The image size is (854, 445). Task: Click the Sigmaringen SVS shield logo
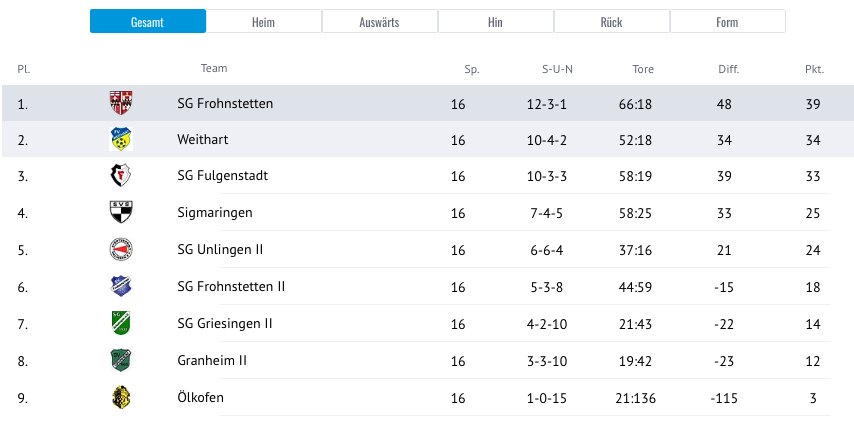pos(121,212)
